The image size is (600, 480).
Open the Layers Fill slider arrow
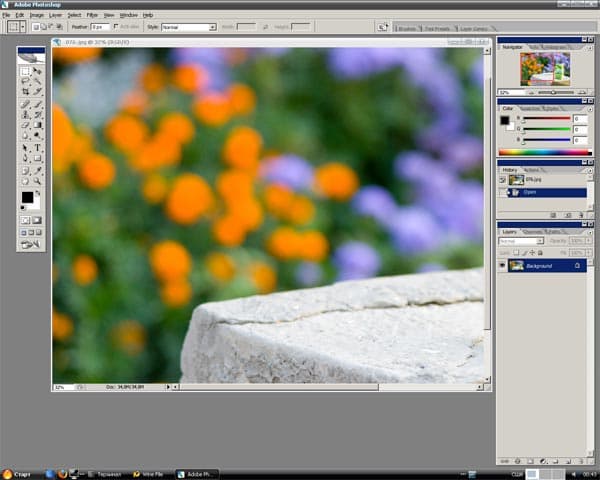coord(588,253)
